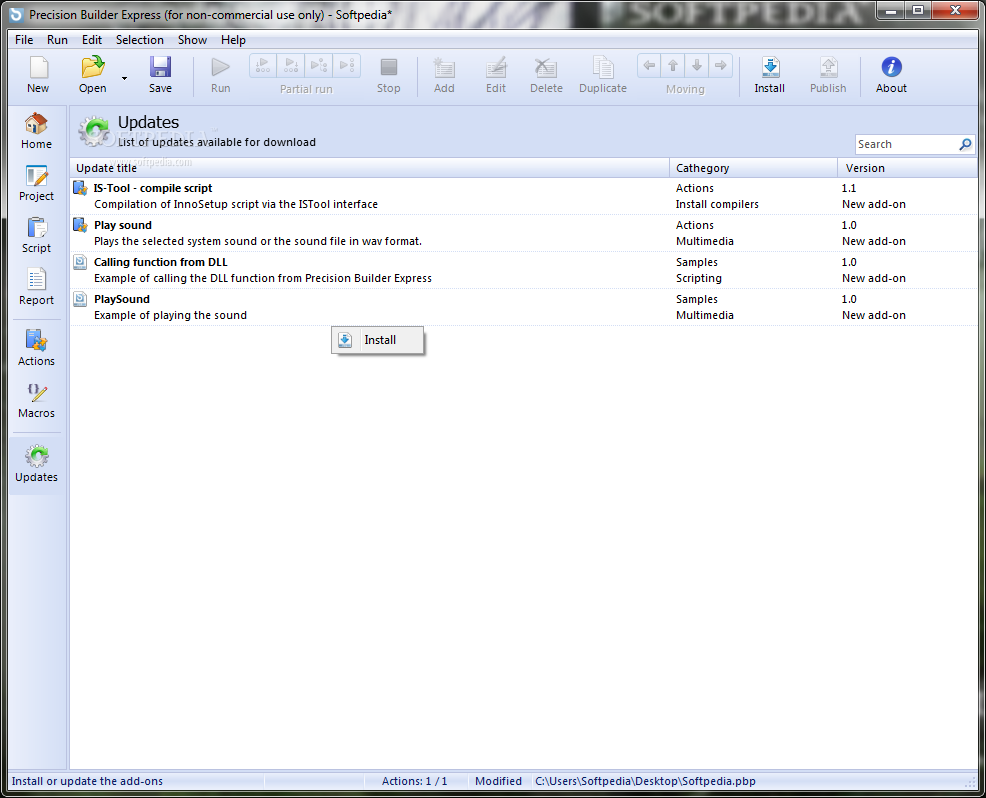Select the IS-Tool - compile script update
The image size is (986, 798).
524,196
